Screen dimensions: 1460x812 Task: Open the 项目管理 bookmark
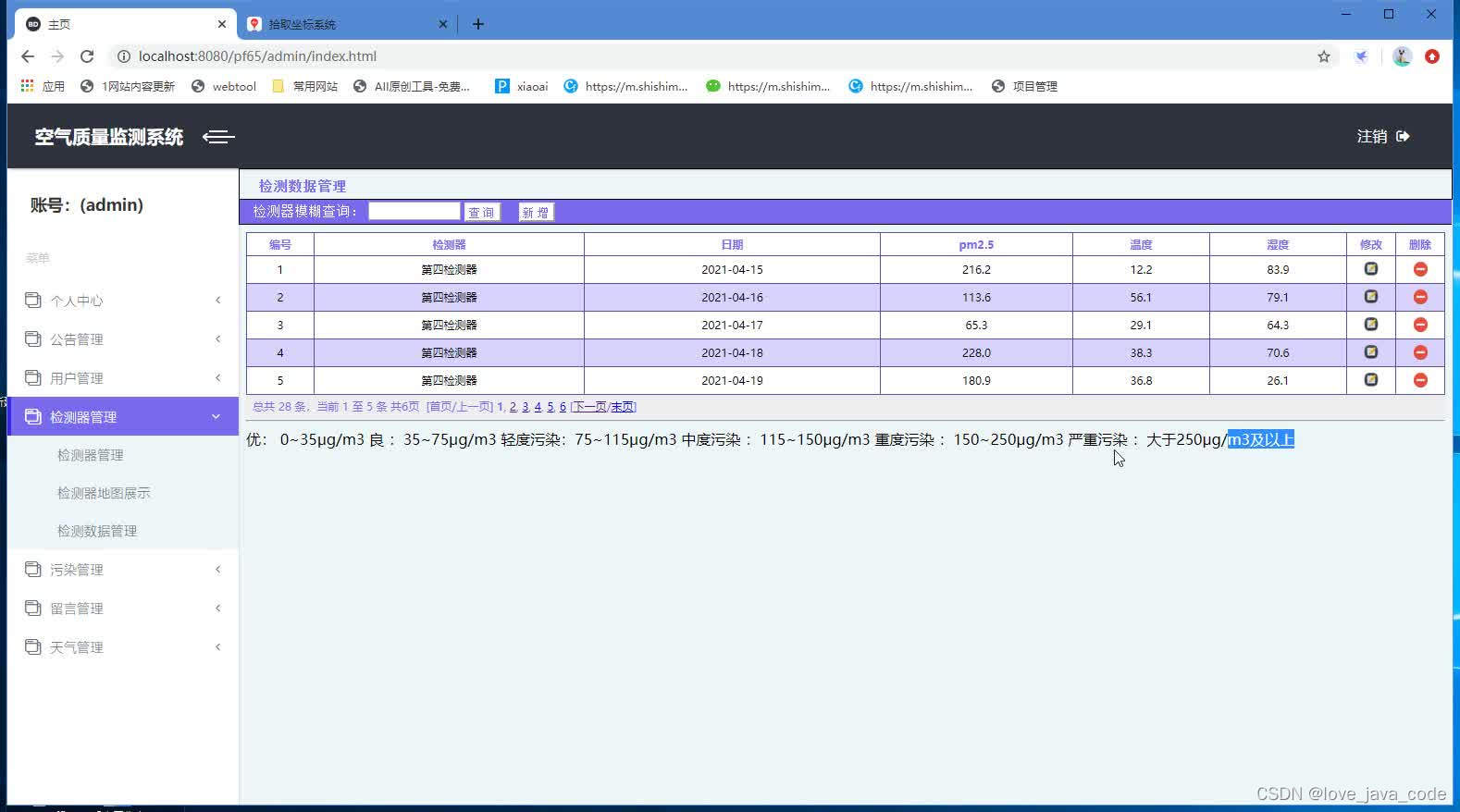coord(1024,86)
